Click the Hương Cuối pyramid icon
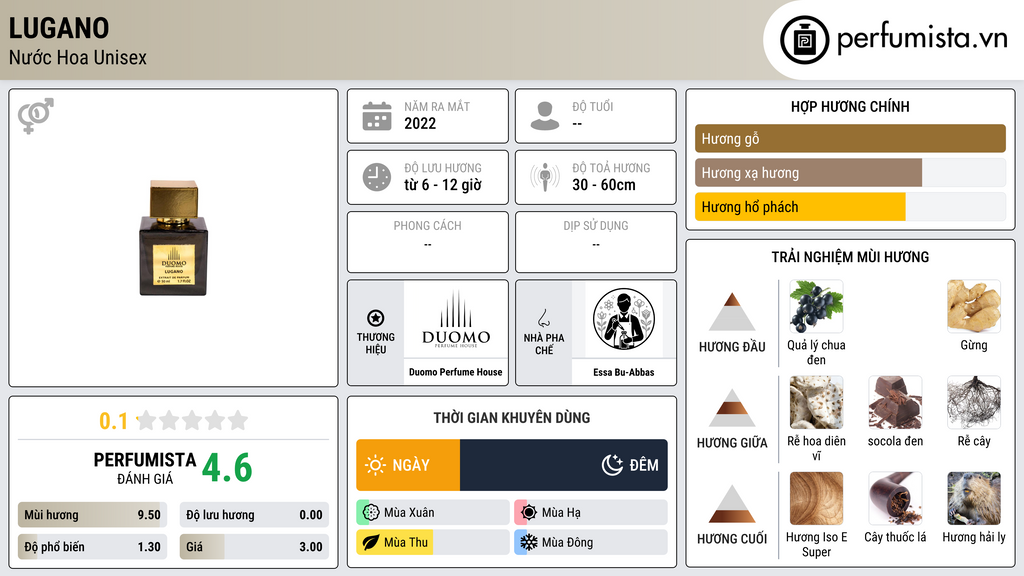Image resolution: width=1024 pixels, height=576 pixels. (732, 504)
